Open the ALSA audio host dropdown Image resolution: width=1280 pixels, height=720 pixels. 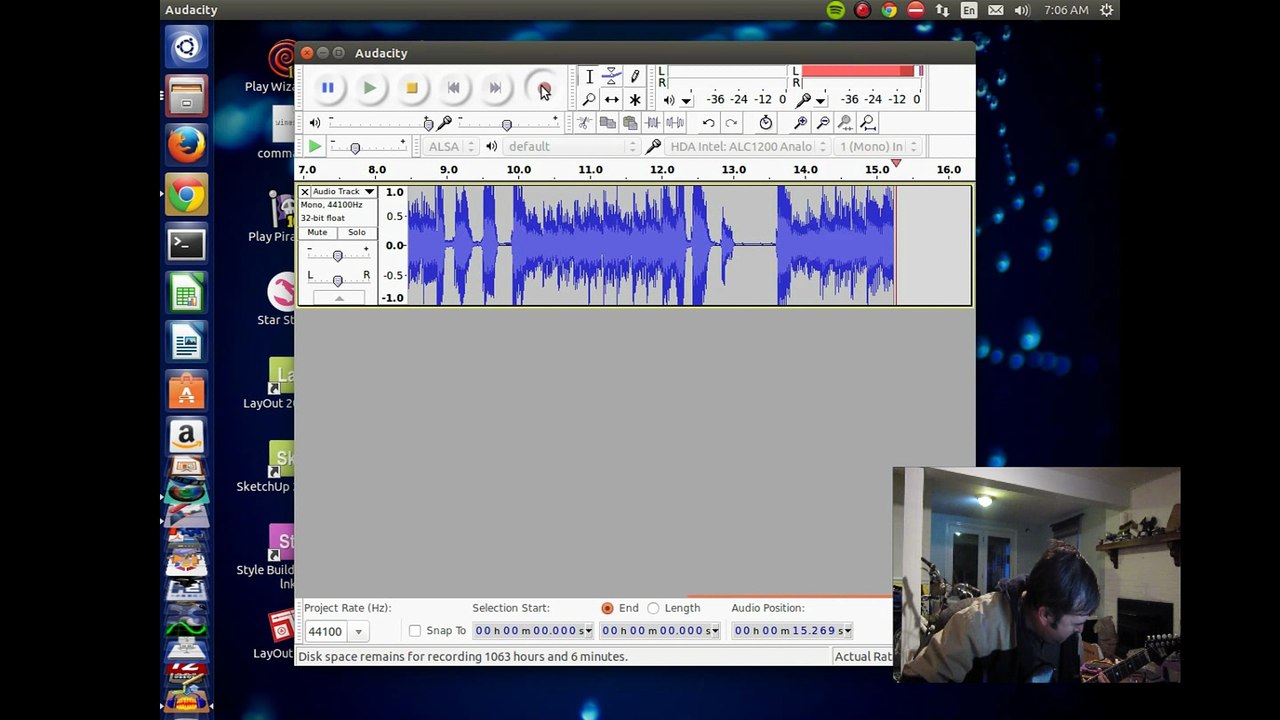pos(450,146)
